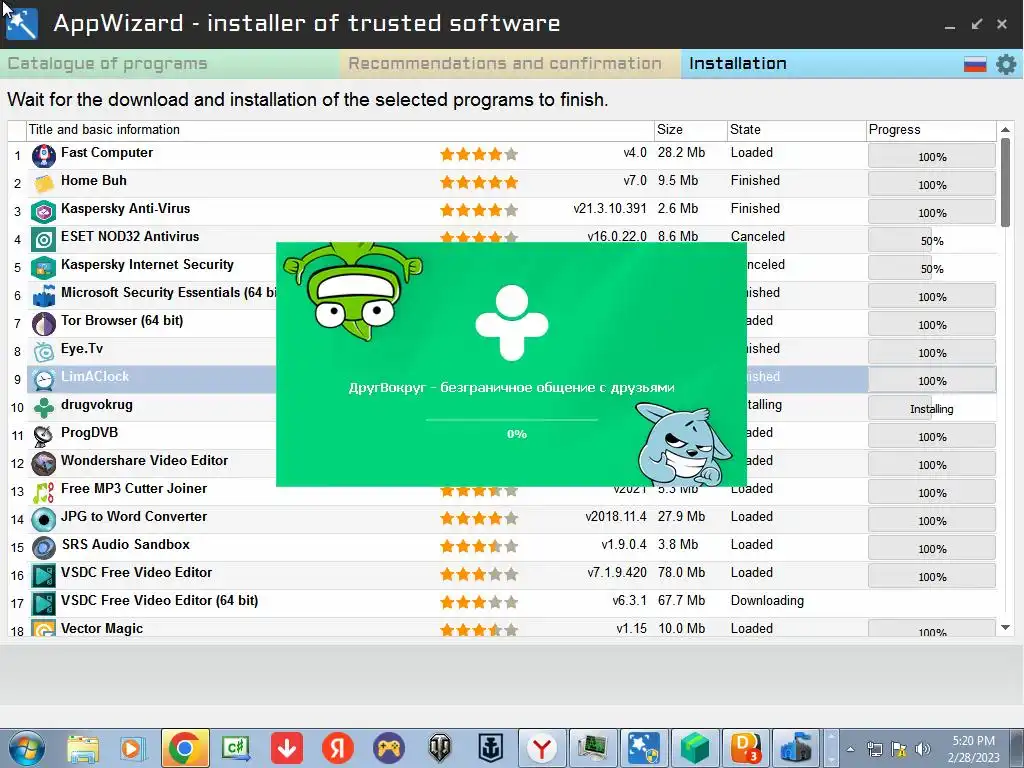Click the Fast Computer 100% progress bar
This screenshot has height=768, width=1024.
[x=932, y=157]
